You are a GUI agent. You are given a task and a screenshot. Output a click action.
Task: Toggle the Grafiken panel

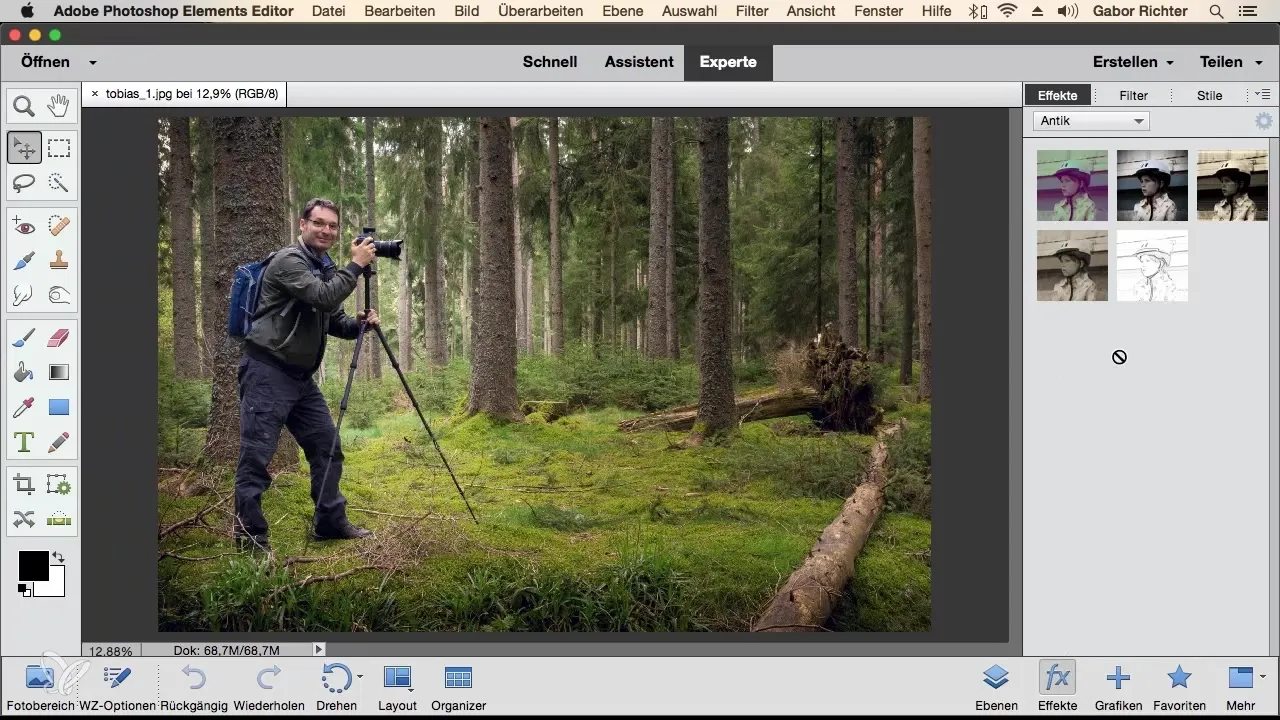1118,687
